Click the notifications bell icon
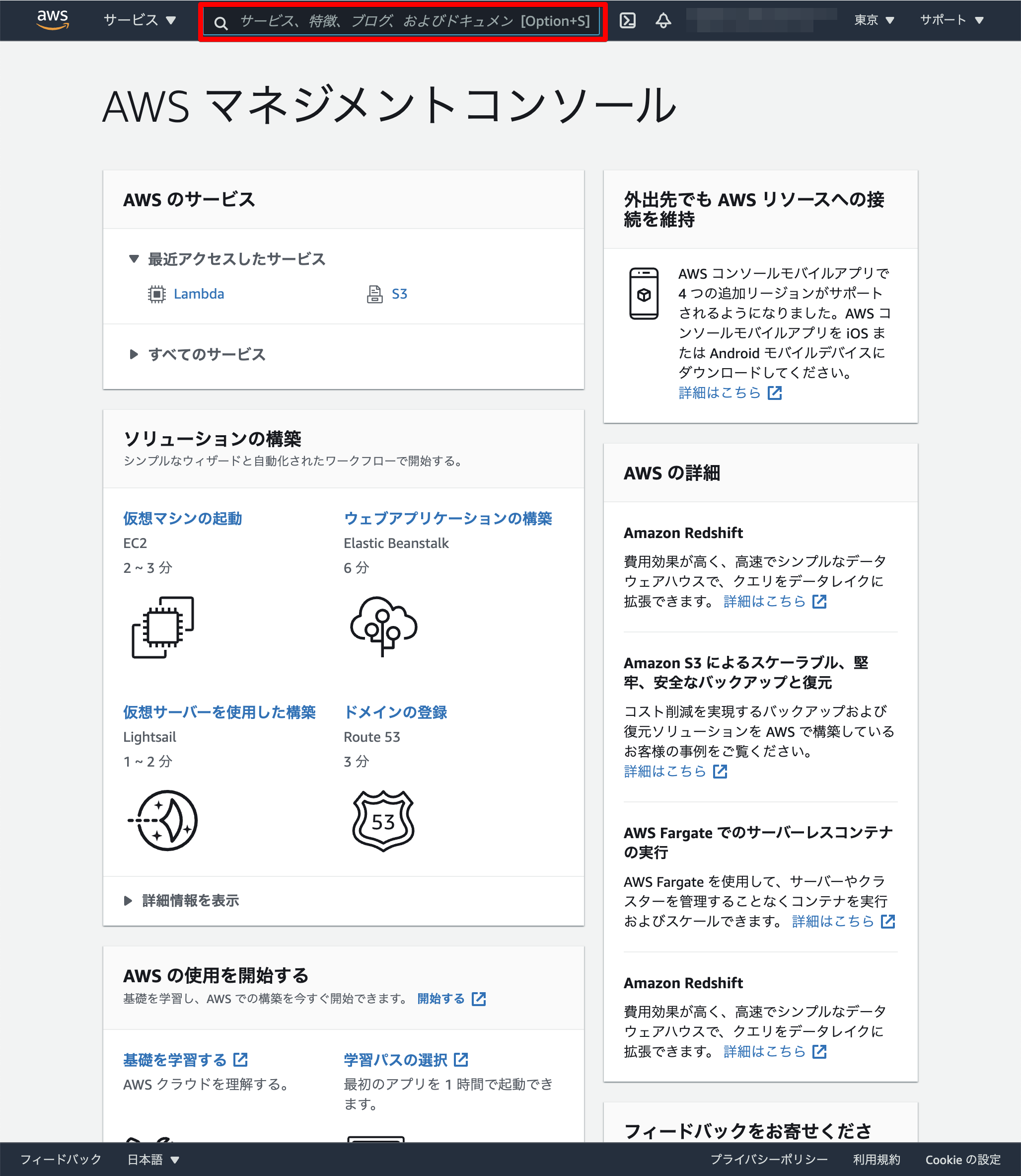Viewport: 1021px width, 1176px height. [662, 20]
